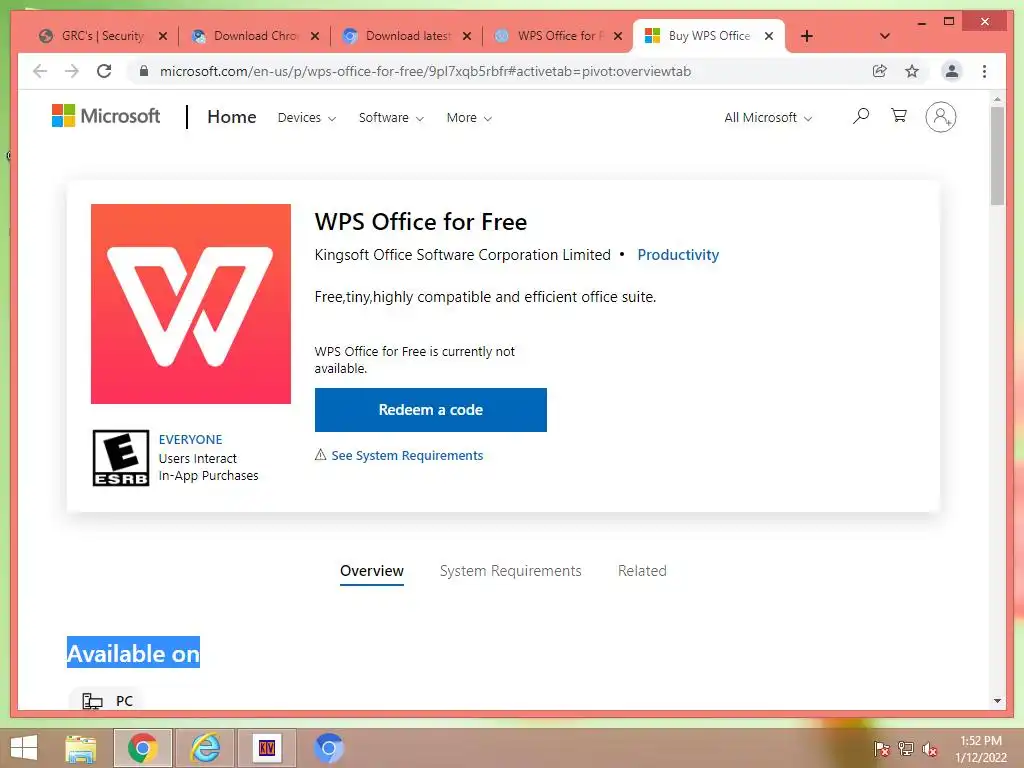Close the GRC's Security tab
1024x768 pixels.
pyautogui.click(x=163, y=36)
